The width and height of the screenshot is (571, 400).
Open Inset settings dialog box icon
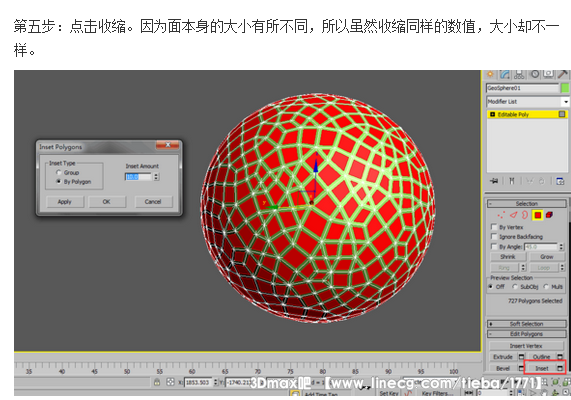[x=560, y=368]
